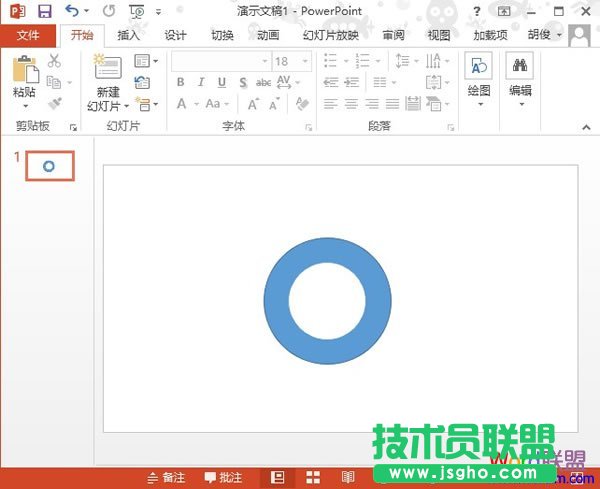Toggle Underline formatting

click(222, 82)
